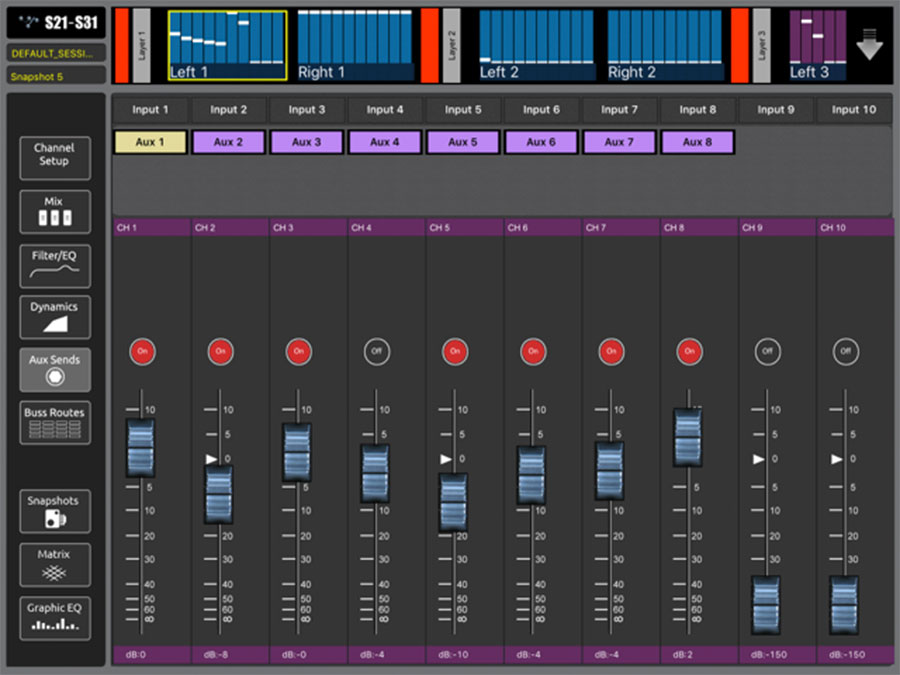
Task: Toggle the CH 3 On button
Action: (x=298, y=351)
